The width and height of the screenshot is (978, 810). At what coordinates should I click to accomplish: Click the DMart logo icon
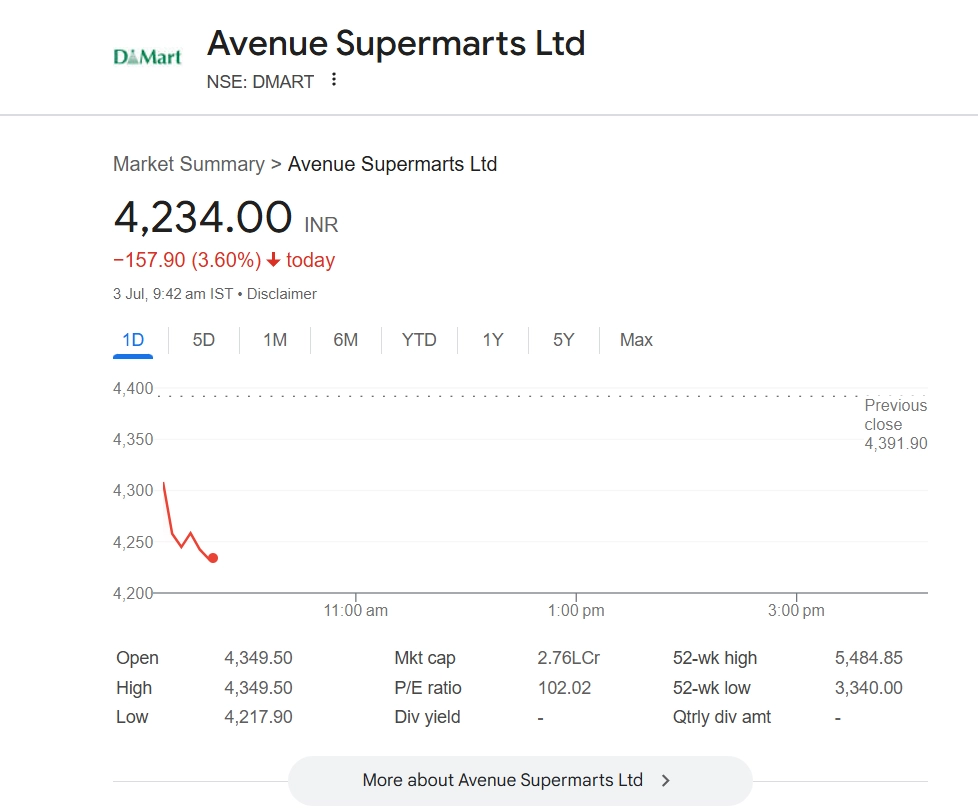147,57
